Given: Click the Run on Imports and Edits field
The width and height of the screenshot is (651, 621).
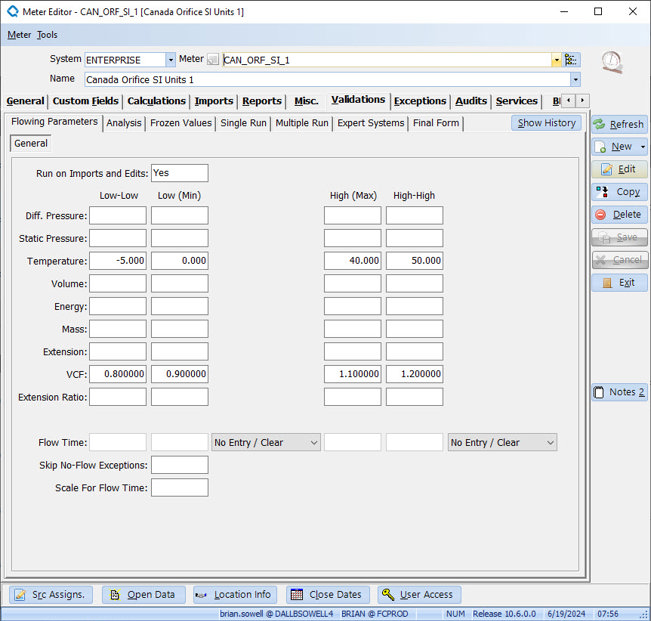Looking at the screenshot, I should point(180,173).
